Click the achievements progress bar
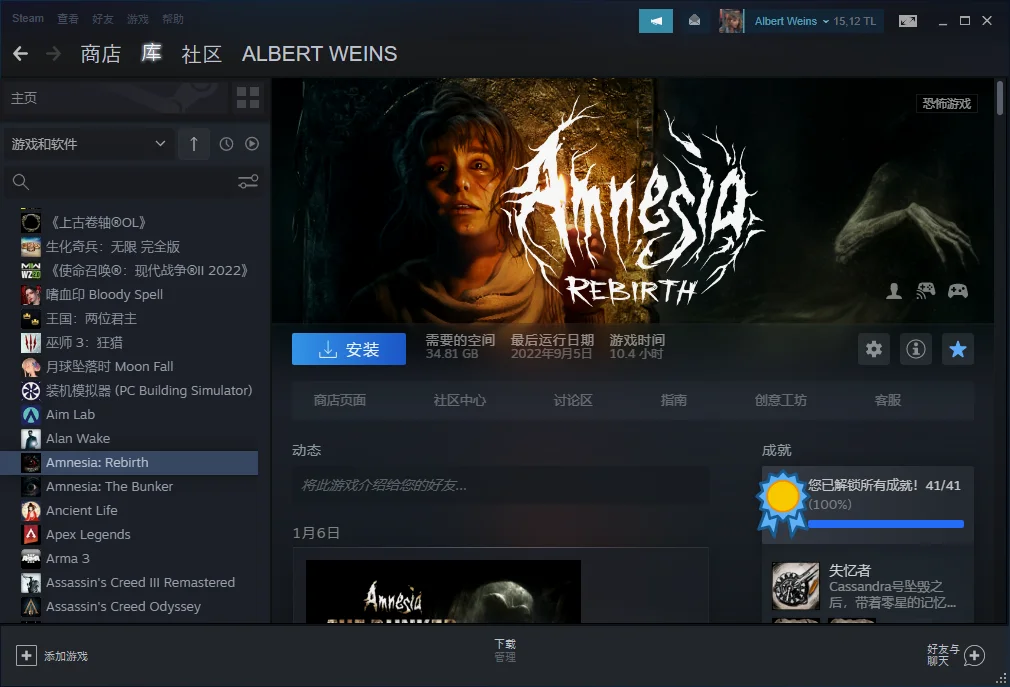The image size is (1010, 687). tap(886, 524)
